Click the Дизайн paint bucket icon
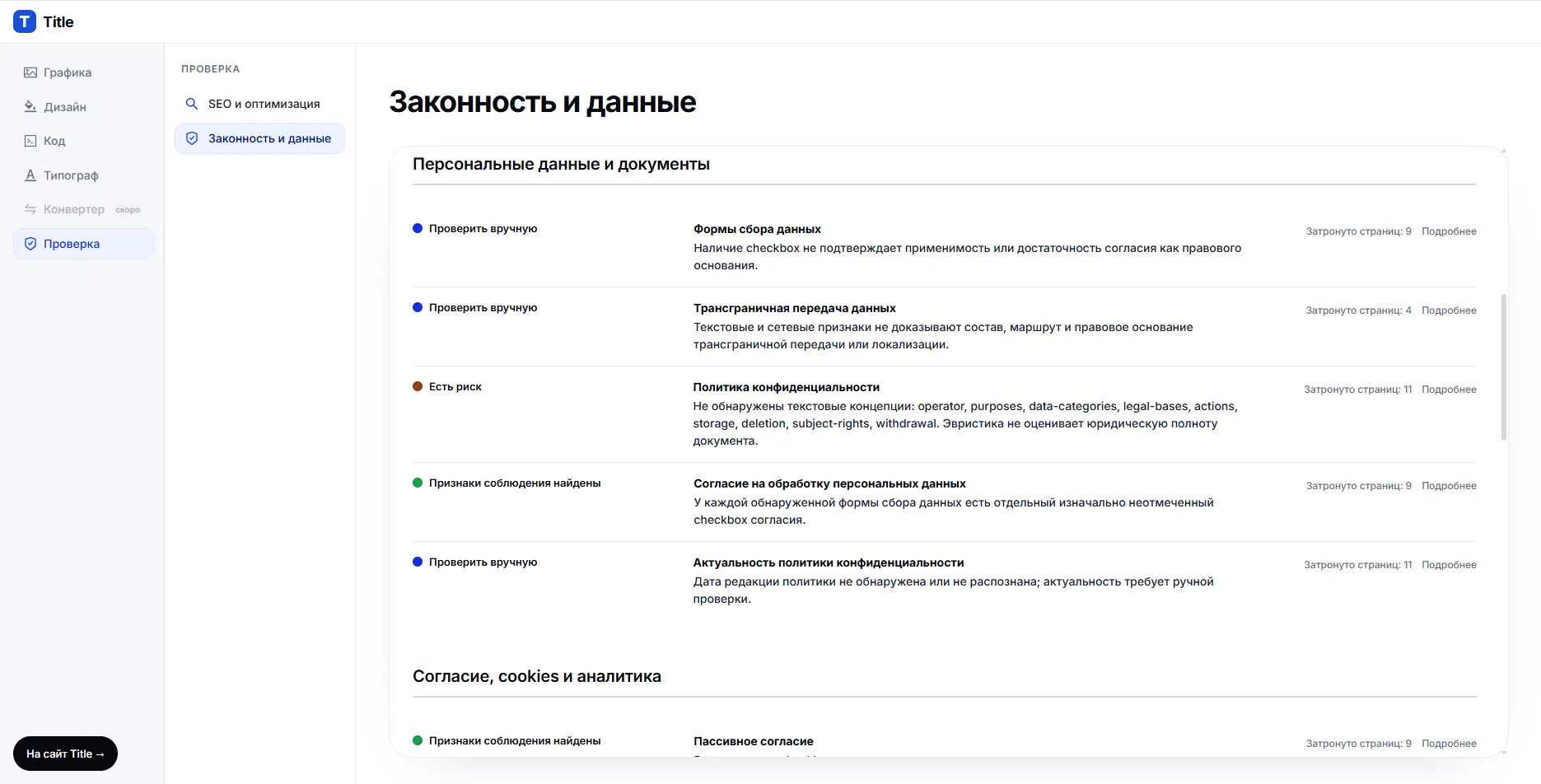 pyautogui.click(x=30, y=107)
